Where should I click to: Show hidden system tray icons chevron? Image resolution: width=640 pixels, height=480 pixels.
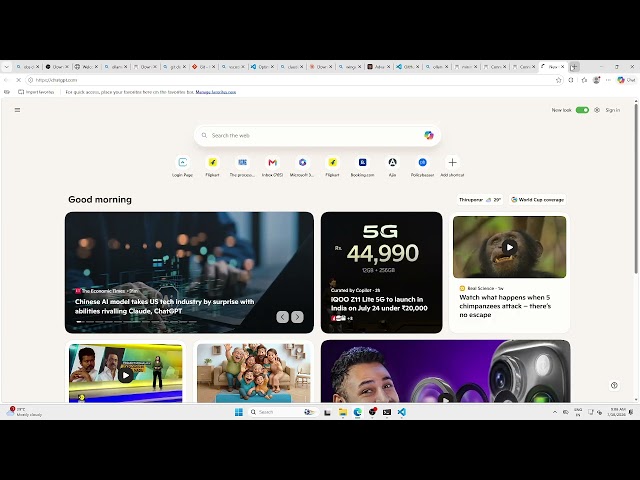[555, 412]
